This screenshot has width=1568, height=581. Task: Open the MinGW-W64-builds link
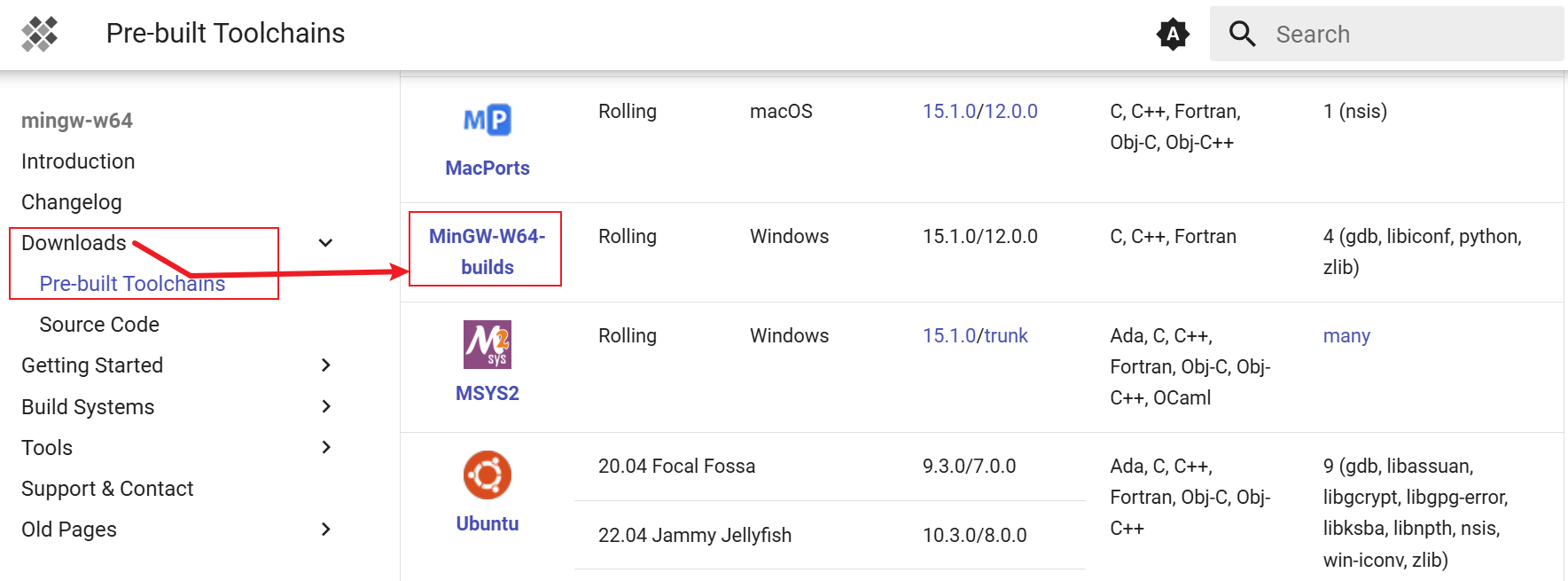tap(488, 252)
